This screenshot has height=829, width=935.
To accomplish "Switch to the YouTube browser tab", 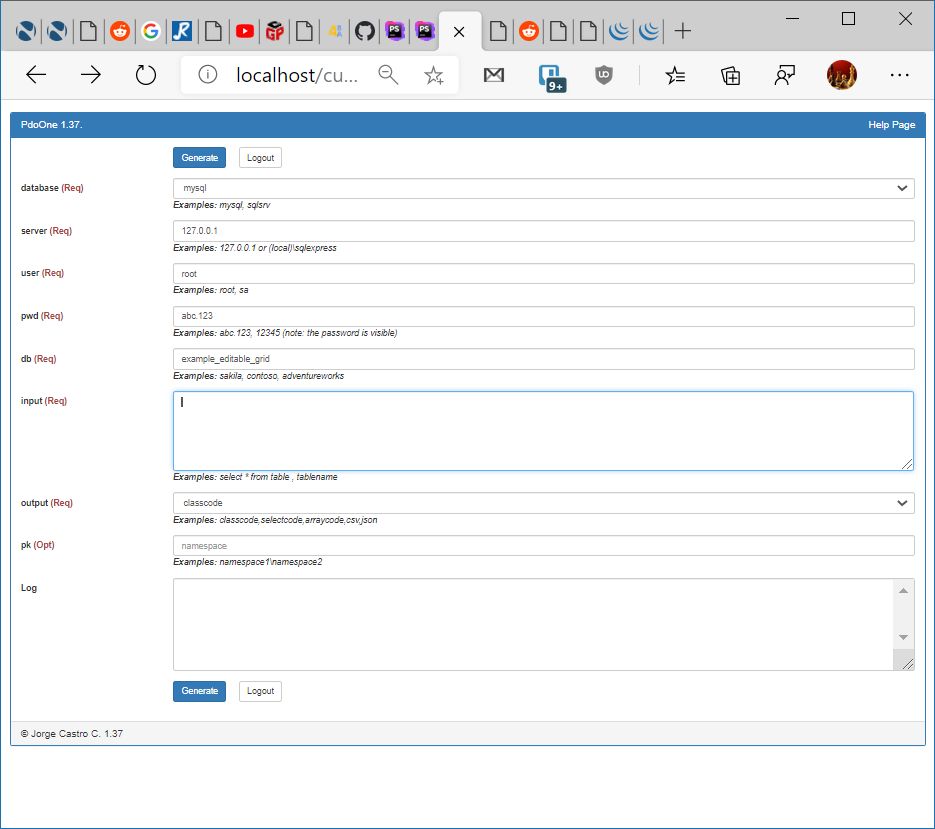I will click(245, 31).
